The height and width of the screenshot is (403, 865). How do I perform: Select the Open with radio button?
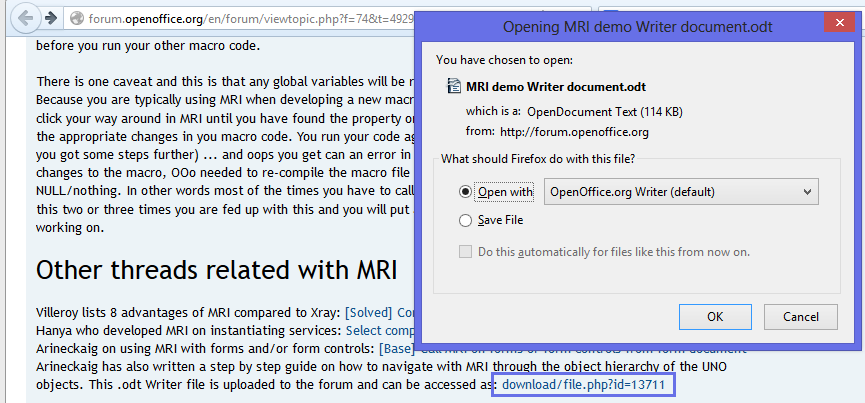click(x=465, y=191)
